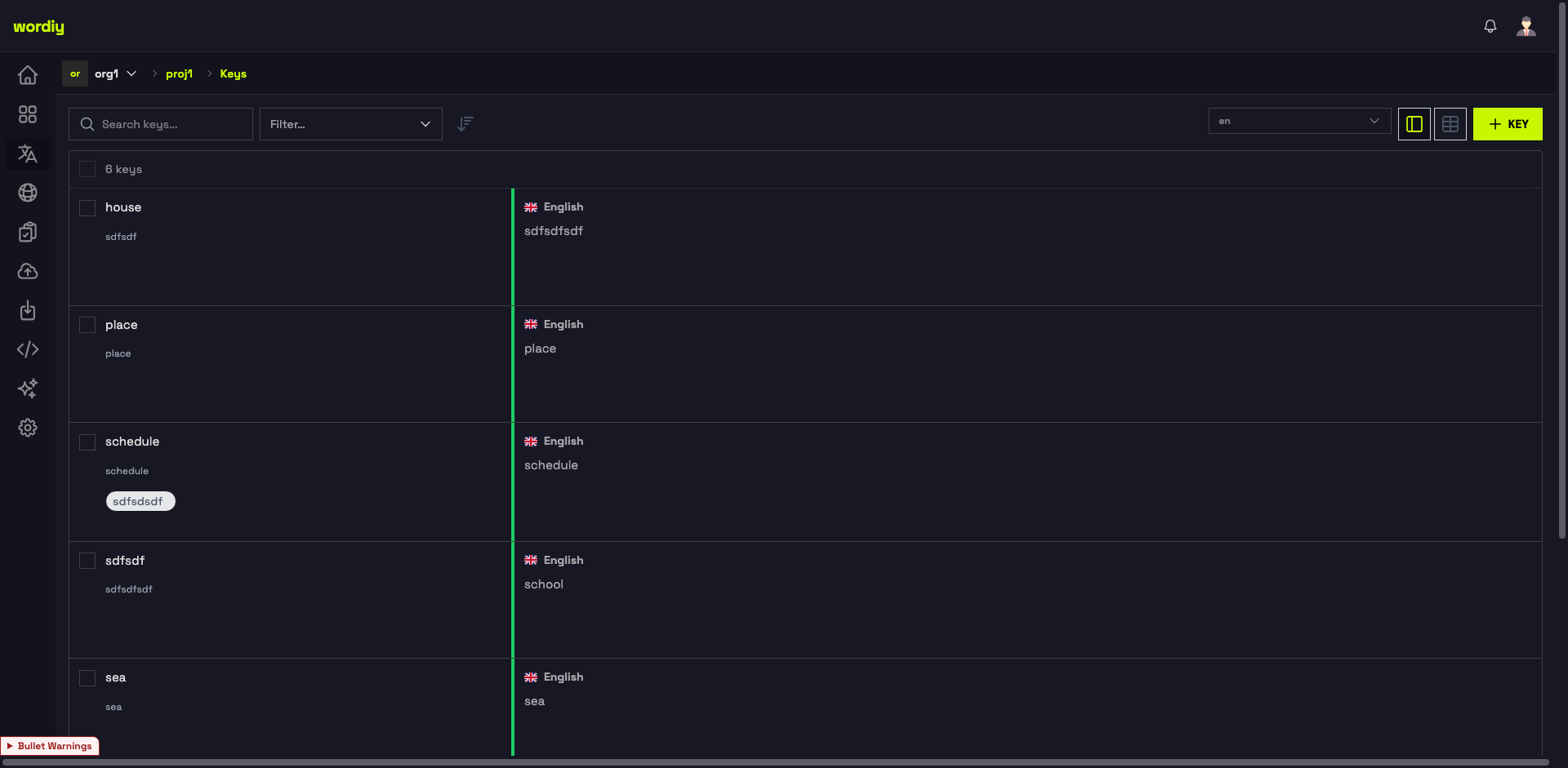Viewport: 1568px width, 768px height.
Task: Click the house description sdfsdf
Action: click(121, 237)
